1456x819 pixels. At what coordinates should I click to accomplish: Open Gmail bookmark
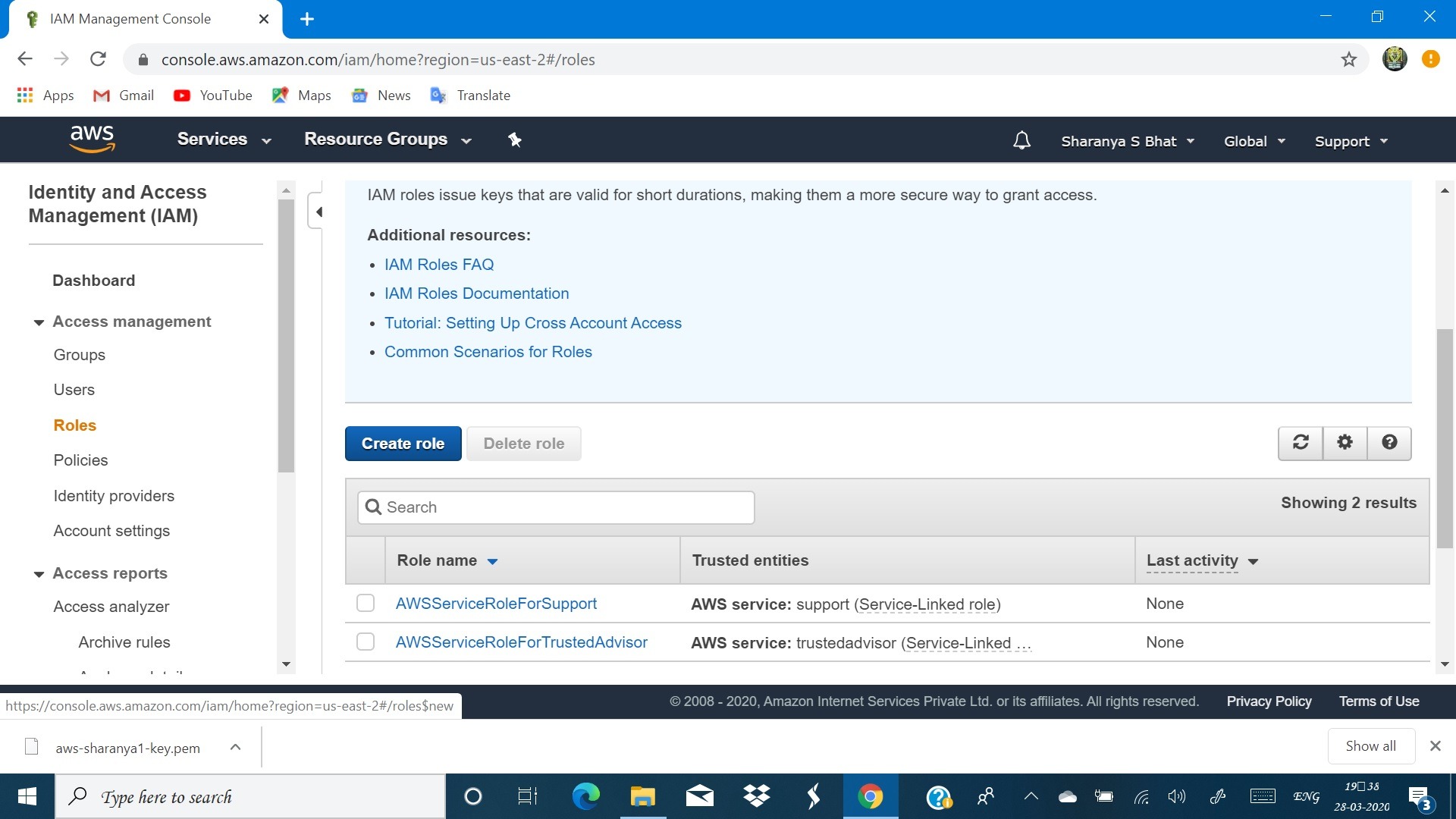[124, 95]
